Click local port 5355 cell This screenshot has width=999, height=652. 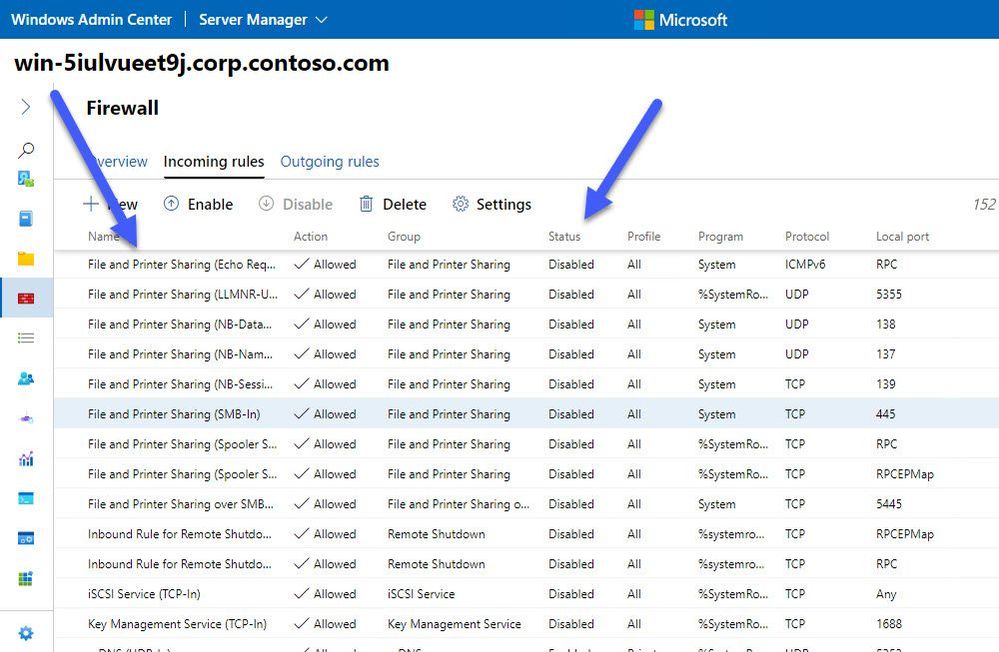coord(889,294)
